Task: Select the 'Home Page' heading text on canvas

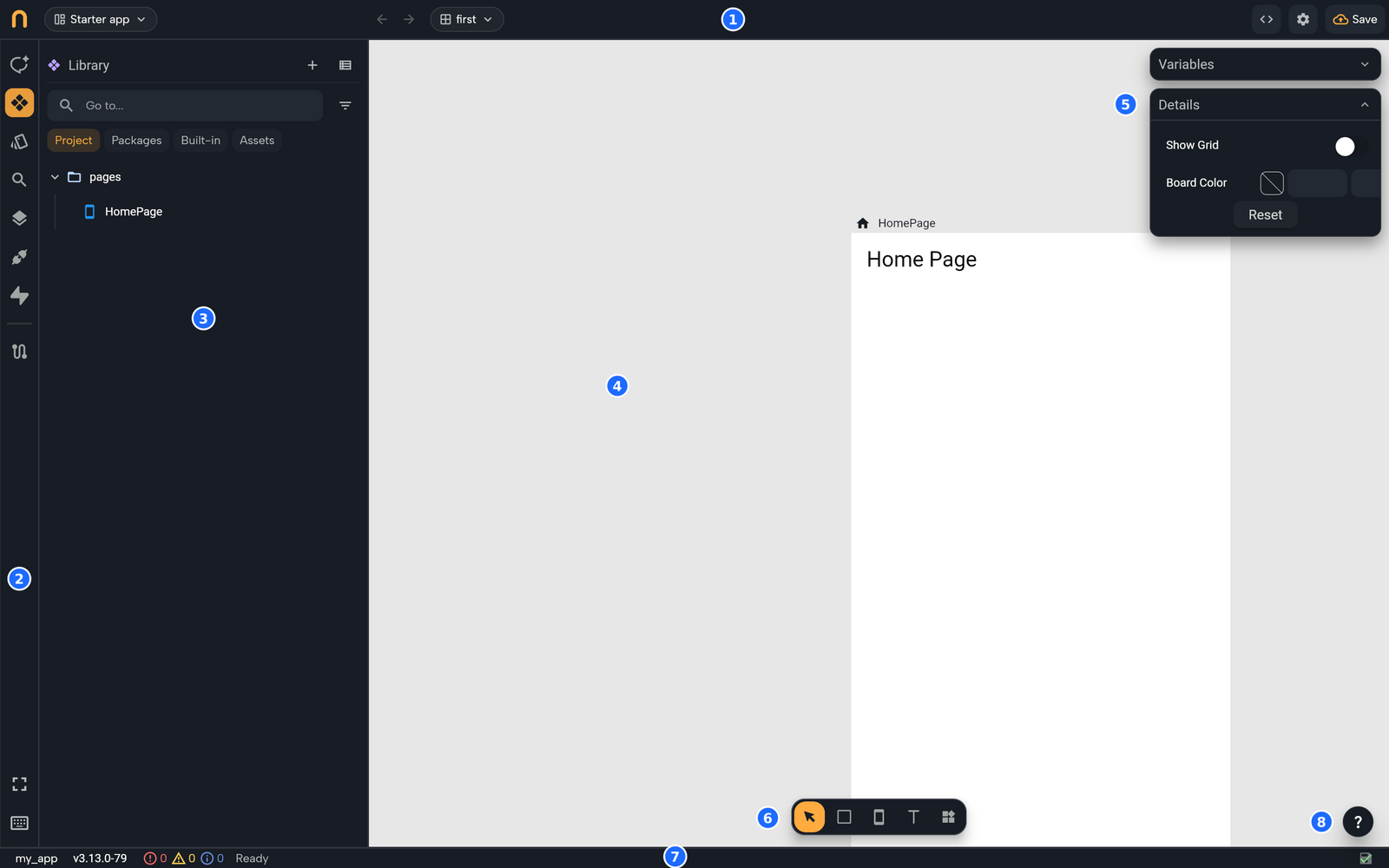Action: pyautogui.click(x=921, y=260)
